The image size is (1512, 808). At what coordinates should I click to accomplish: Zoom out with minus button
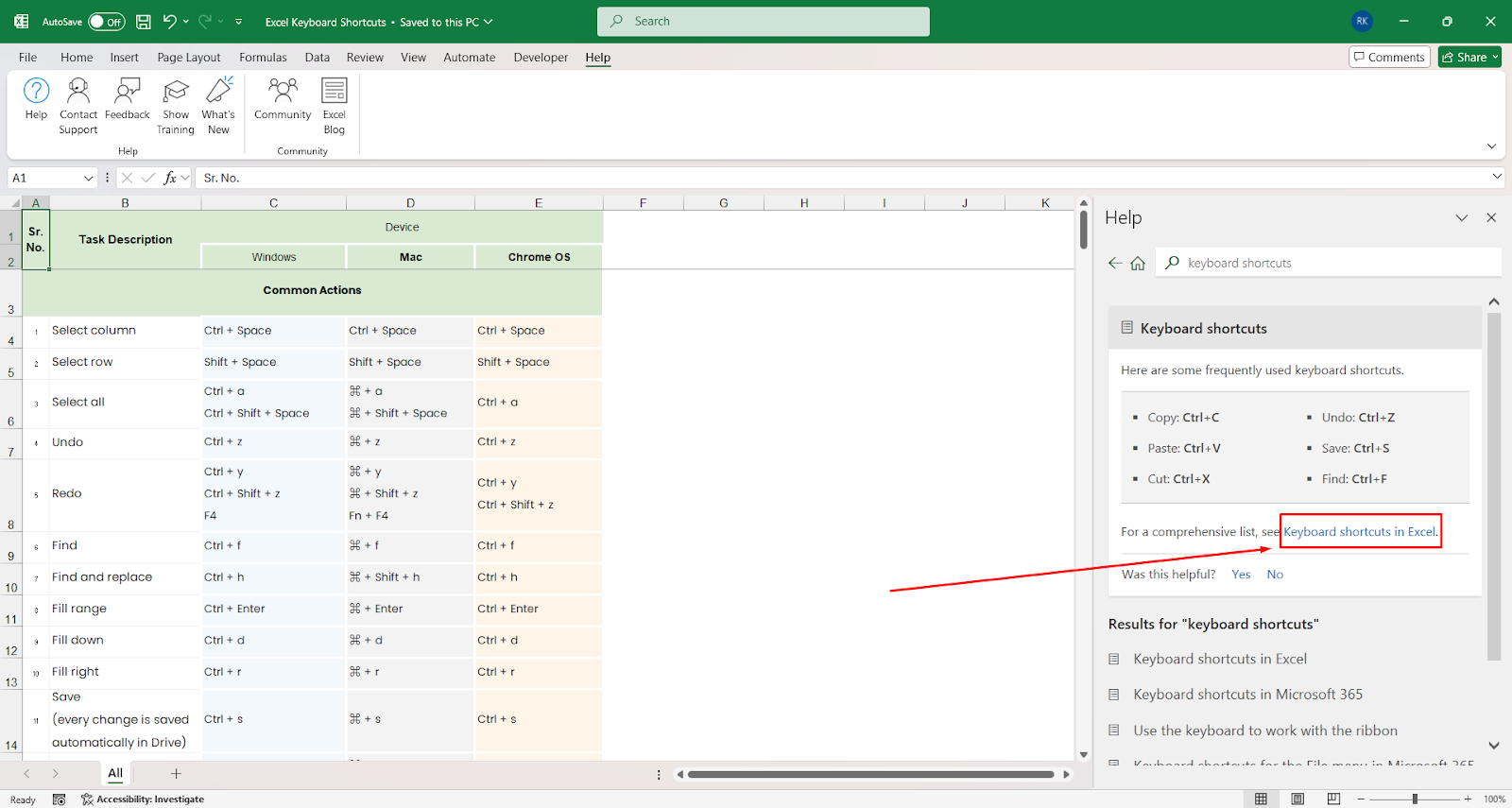1361,799
